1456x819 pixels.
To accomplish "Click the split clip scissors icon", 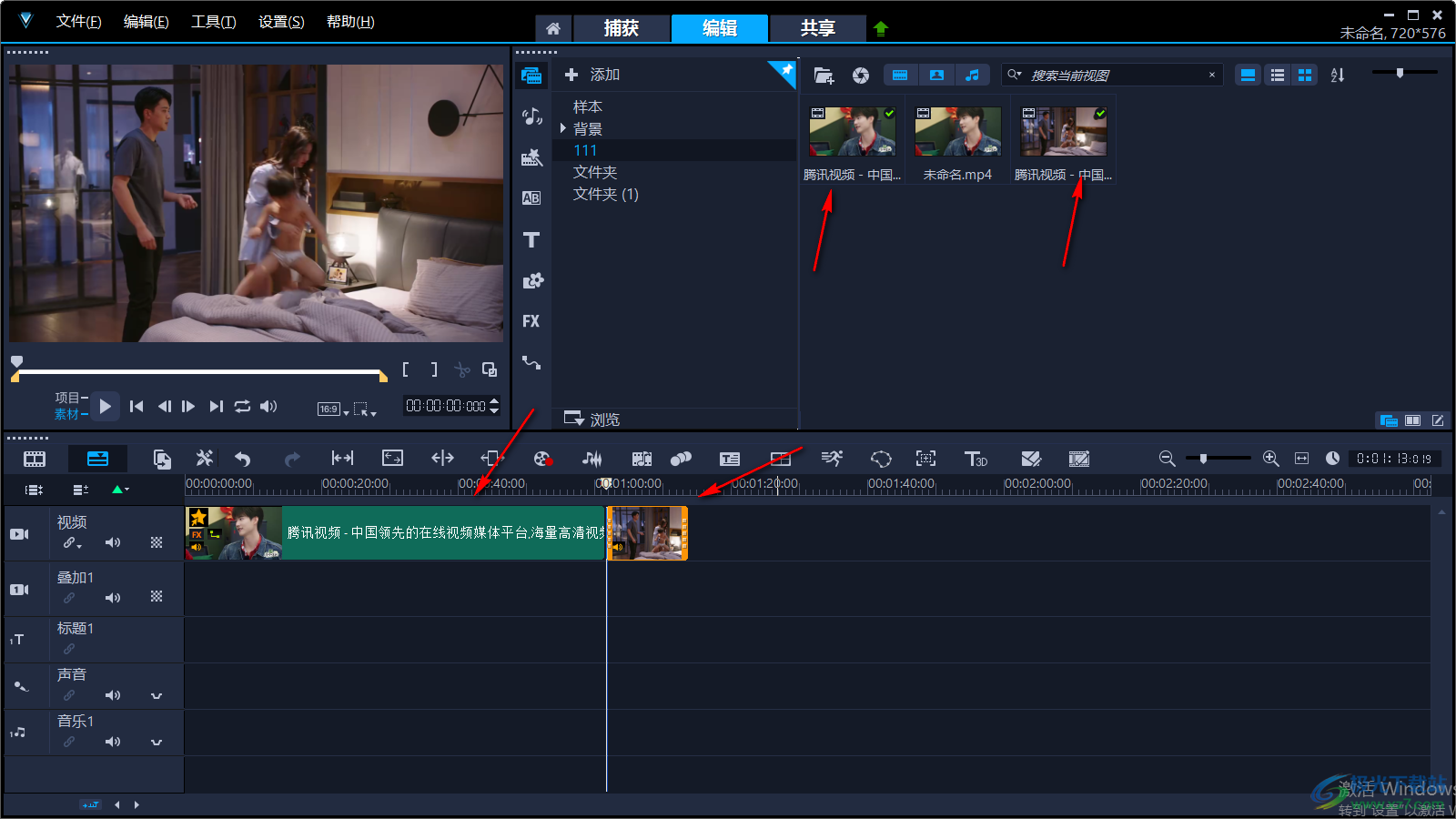I will coord(462,369).
